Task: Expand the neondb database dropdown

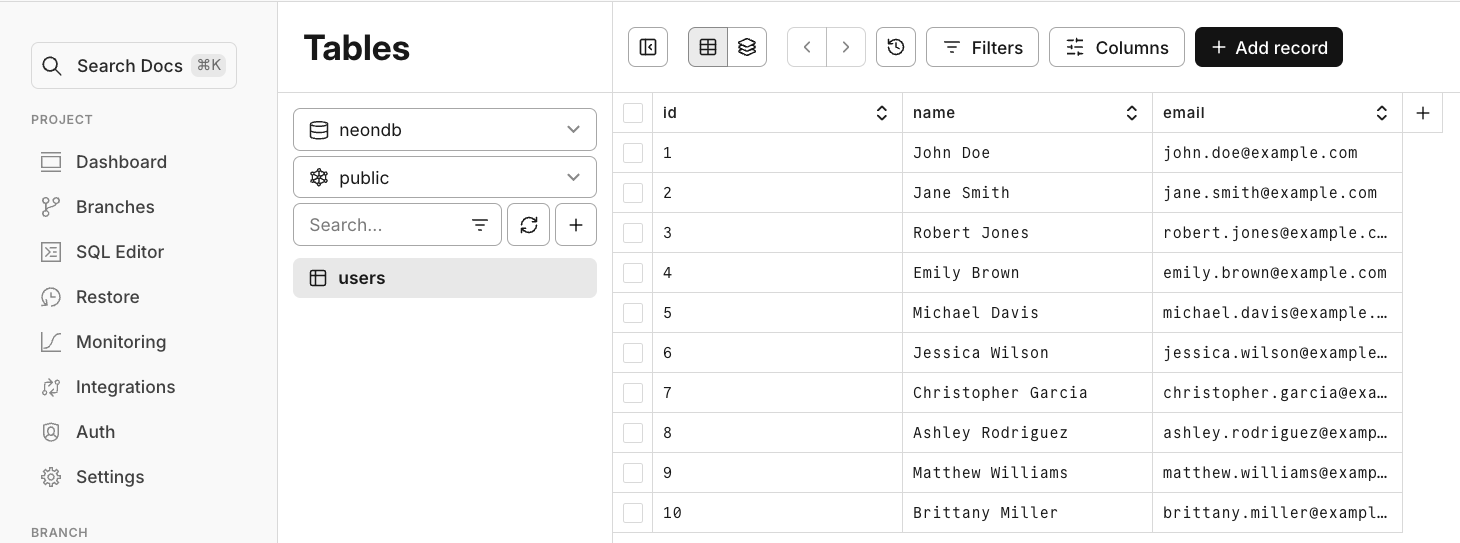Action: (445, 130)
